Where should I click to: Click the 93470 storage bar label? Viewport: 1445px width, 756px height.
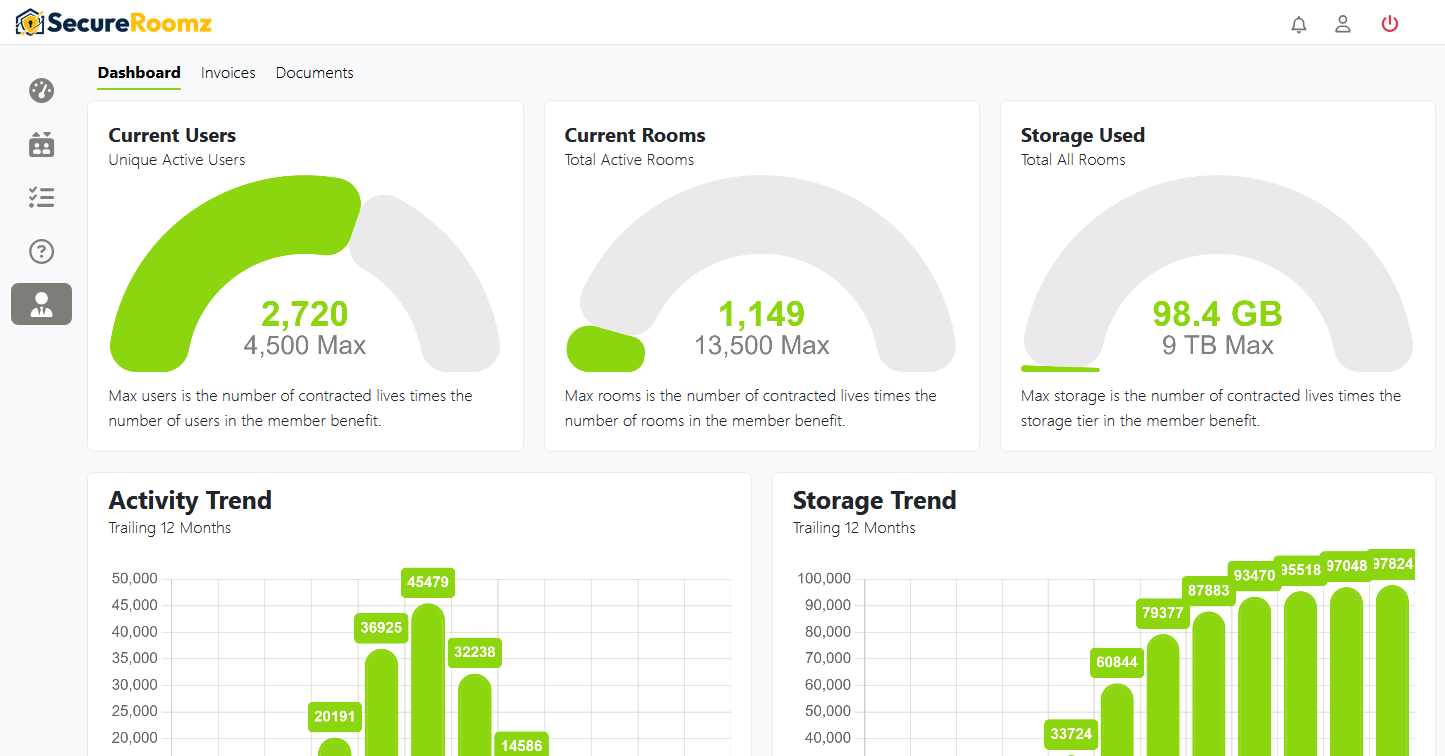[x=1255, y=575]
